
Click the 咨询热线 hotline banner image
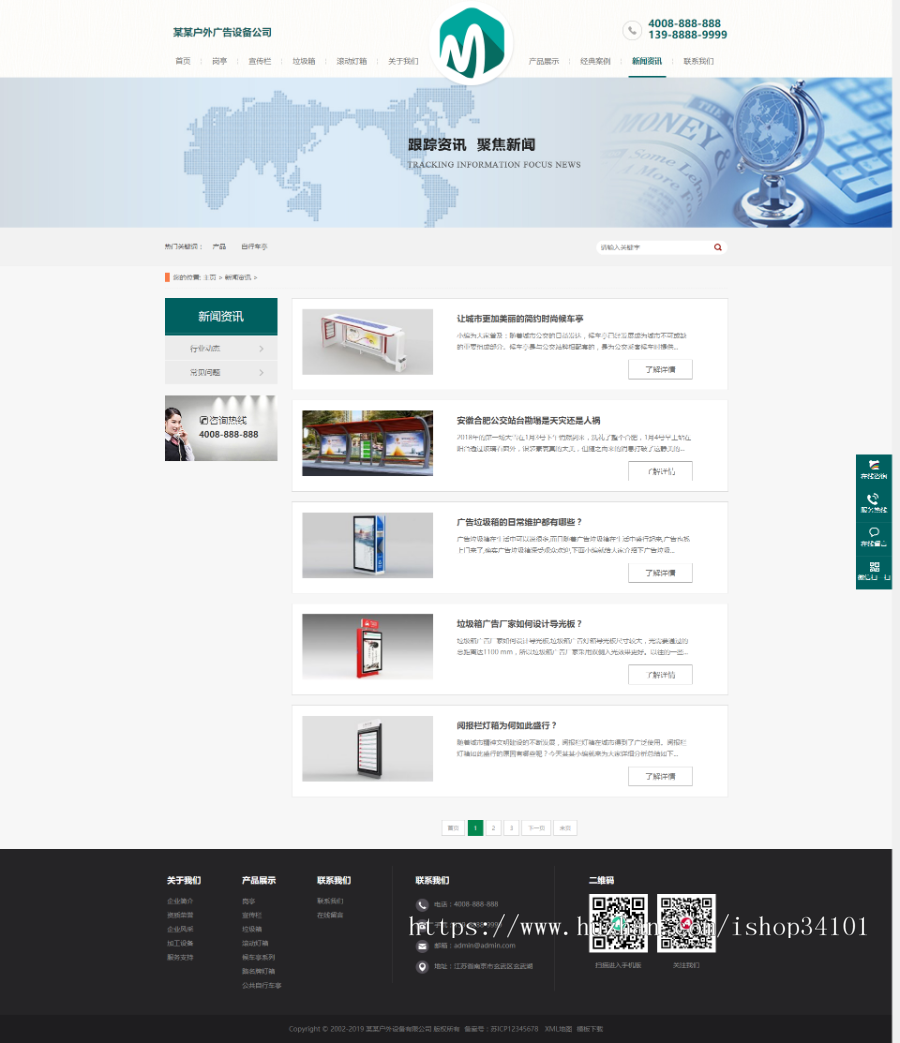coord(221,428)
